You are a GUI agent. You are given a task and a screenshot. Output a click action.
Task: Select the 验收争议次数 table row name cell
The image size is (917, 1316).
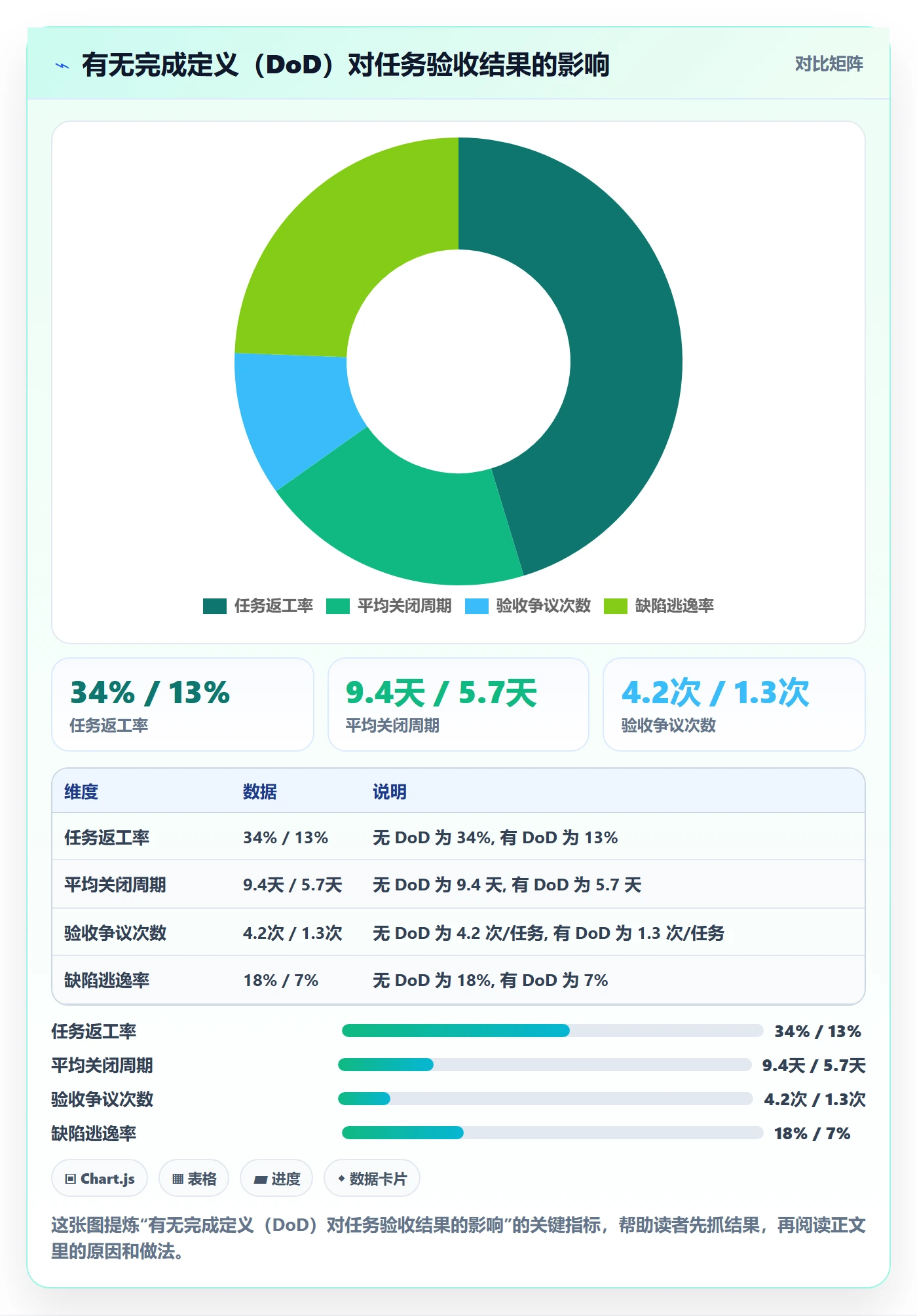click(115, 932)
